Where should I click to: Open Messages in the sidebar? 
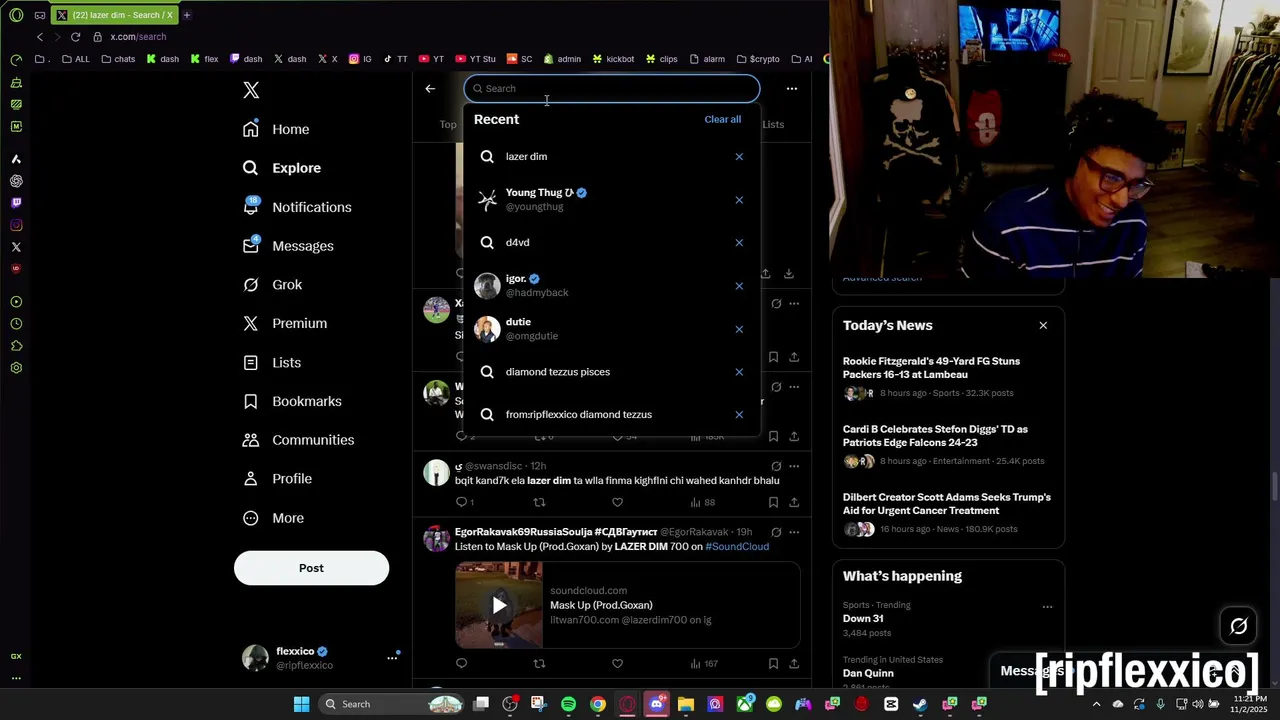289,246
